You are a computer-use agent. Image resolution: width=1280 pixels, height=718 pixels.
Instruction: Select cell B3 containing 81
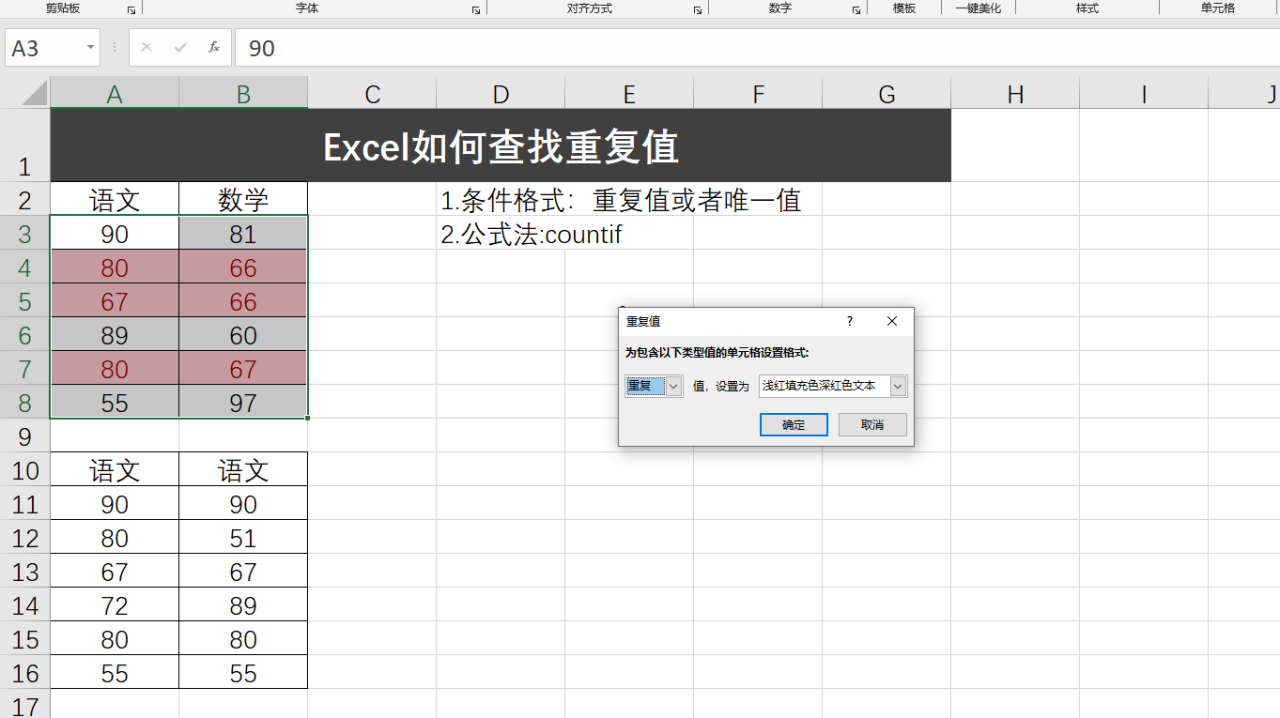tap(243, 233)
